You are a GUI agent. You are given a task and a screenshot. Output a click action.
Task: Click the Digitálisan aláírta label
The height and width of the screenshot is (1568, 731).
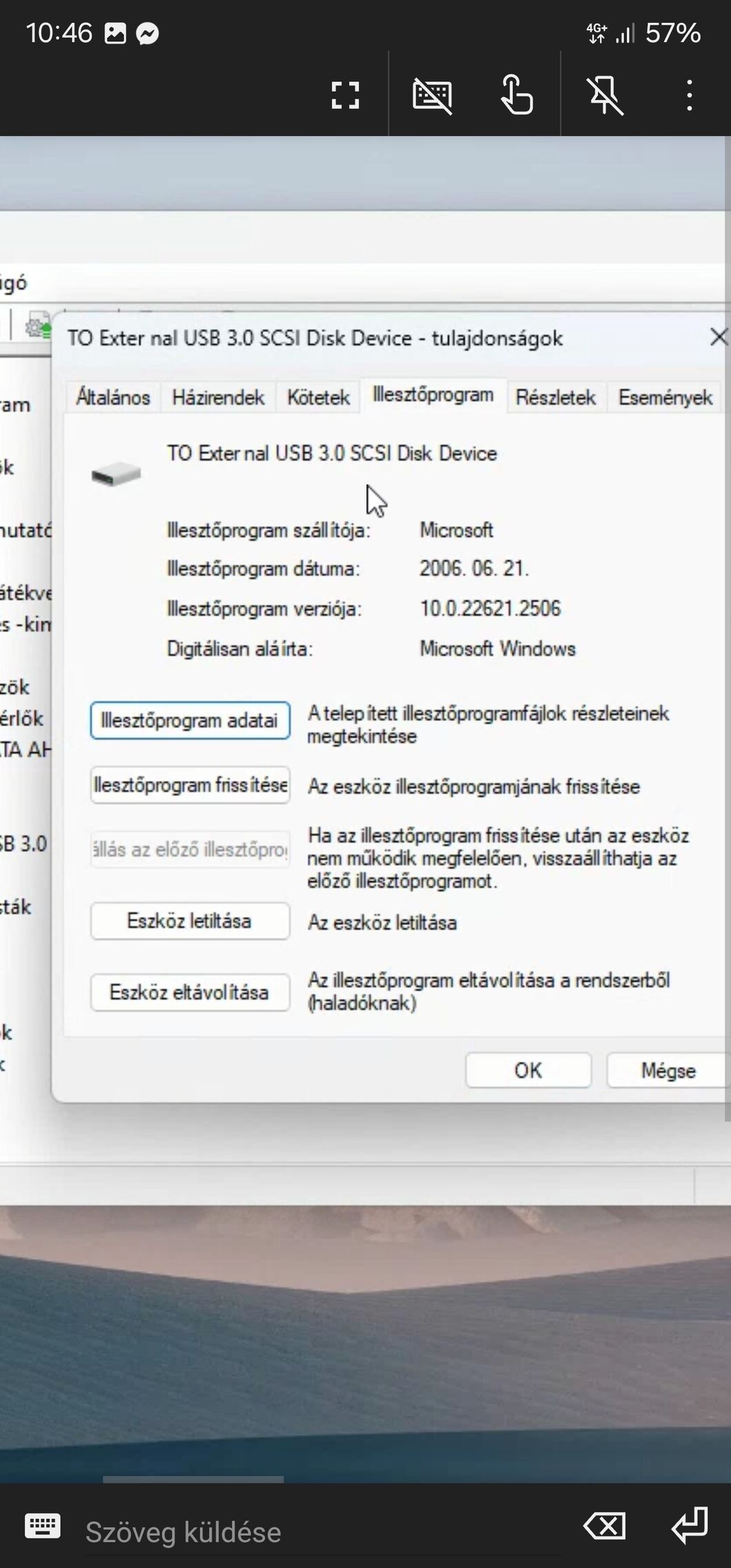pos(239,648)
